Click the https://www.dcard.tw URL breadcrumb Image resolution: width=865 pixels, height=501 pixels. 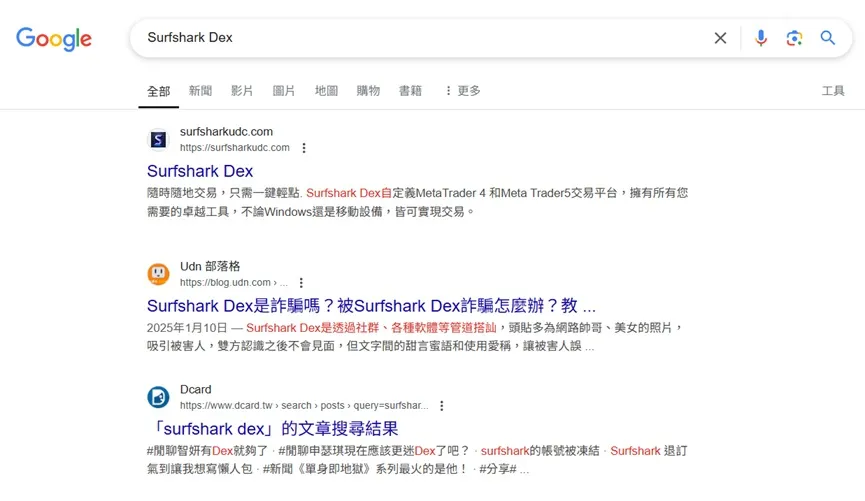304,406
